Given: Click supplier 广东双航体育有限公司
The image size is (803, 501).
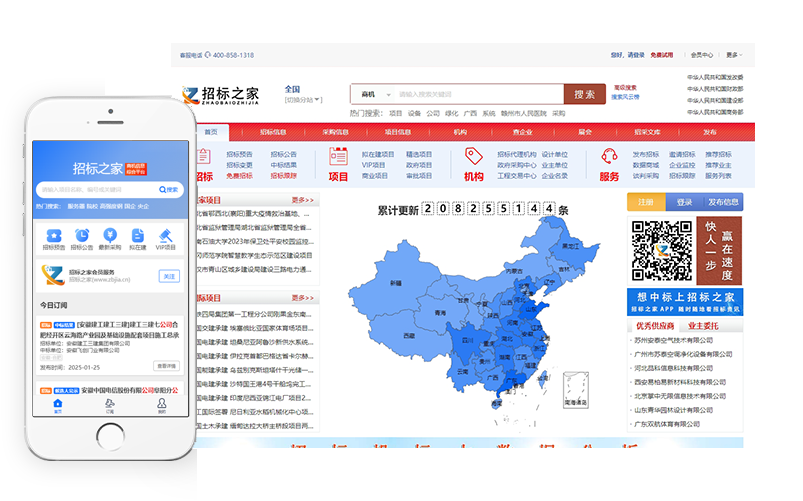Looking at the screenshot, I should click(x=667, y=424).
